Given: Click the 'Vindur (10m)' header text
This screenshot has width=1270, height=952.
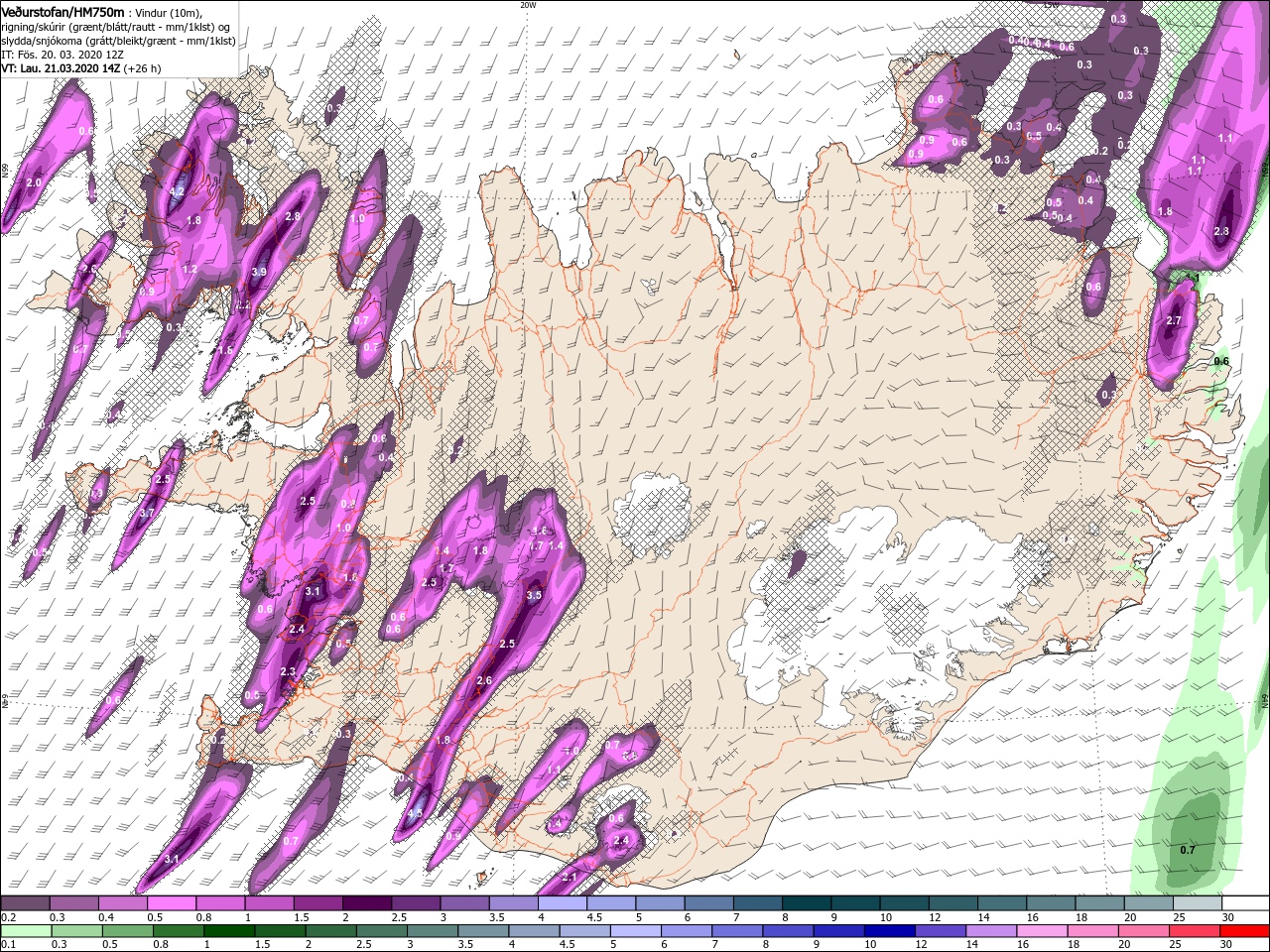Looking at the screenshot, I should pos(167,12).
